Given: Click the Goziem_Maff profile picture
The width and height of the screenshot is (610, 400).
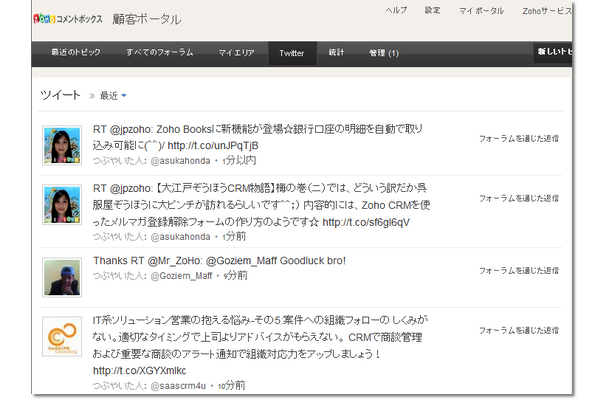Looking at the screenshot, I should coord(62,277).
